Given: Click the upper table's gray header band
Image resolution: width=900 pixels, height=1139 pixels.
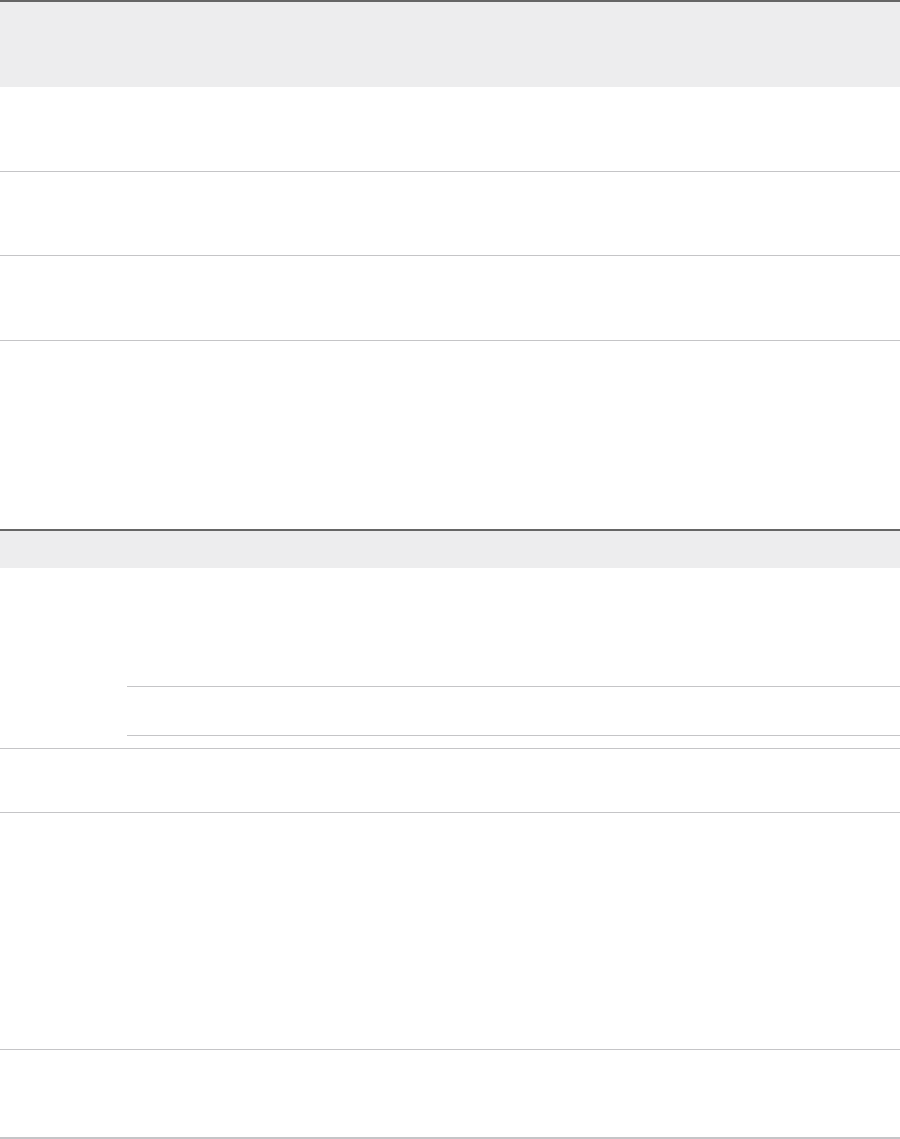Looking at the screenshot, I should [x=450, y=44].
